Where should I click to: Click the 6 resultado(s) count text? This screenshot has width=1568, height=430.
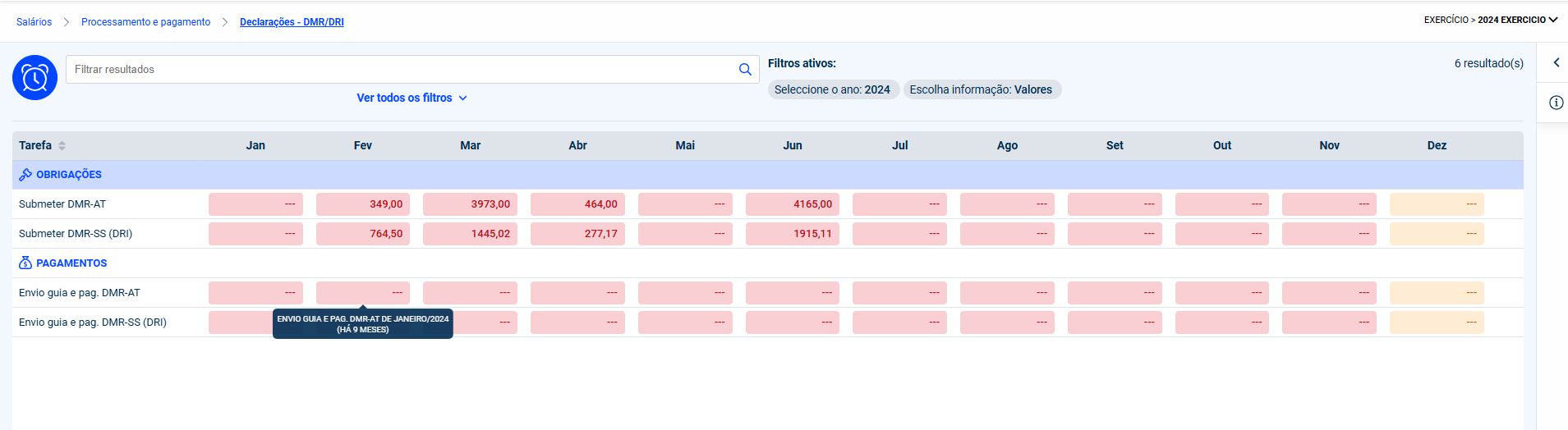pyautogui.click(x=1488, y=63)
